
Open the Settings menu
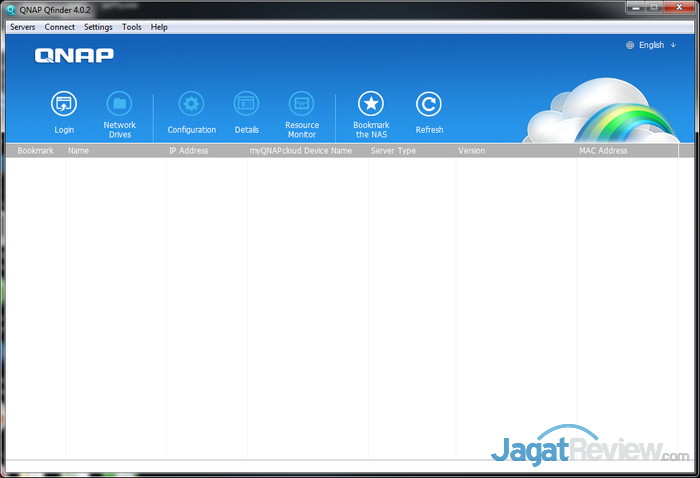coord(98,27)
